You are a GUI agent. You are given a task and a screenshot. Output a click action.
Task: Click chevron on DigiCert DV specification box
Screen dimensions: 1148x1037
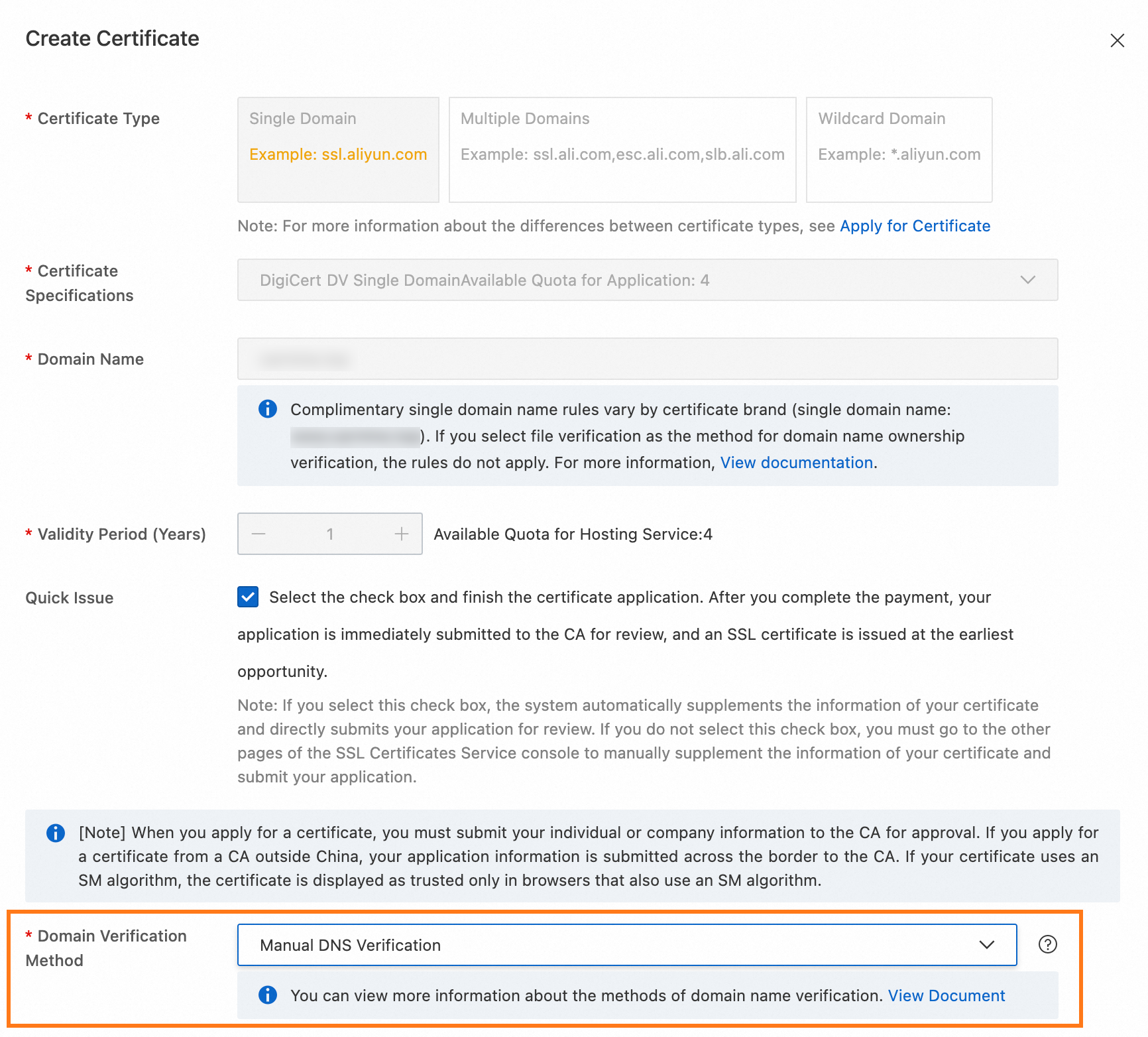pyautogui.click(x=1027, y=280)
